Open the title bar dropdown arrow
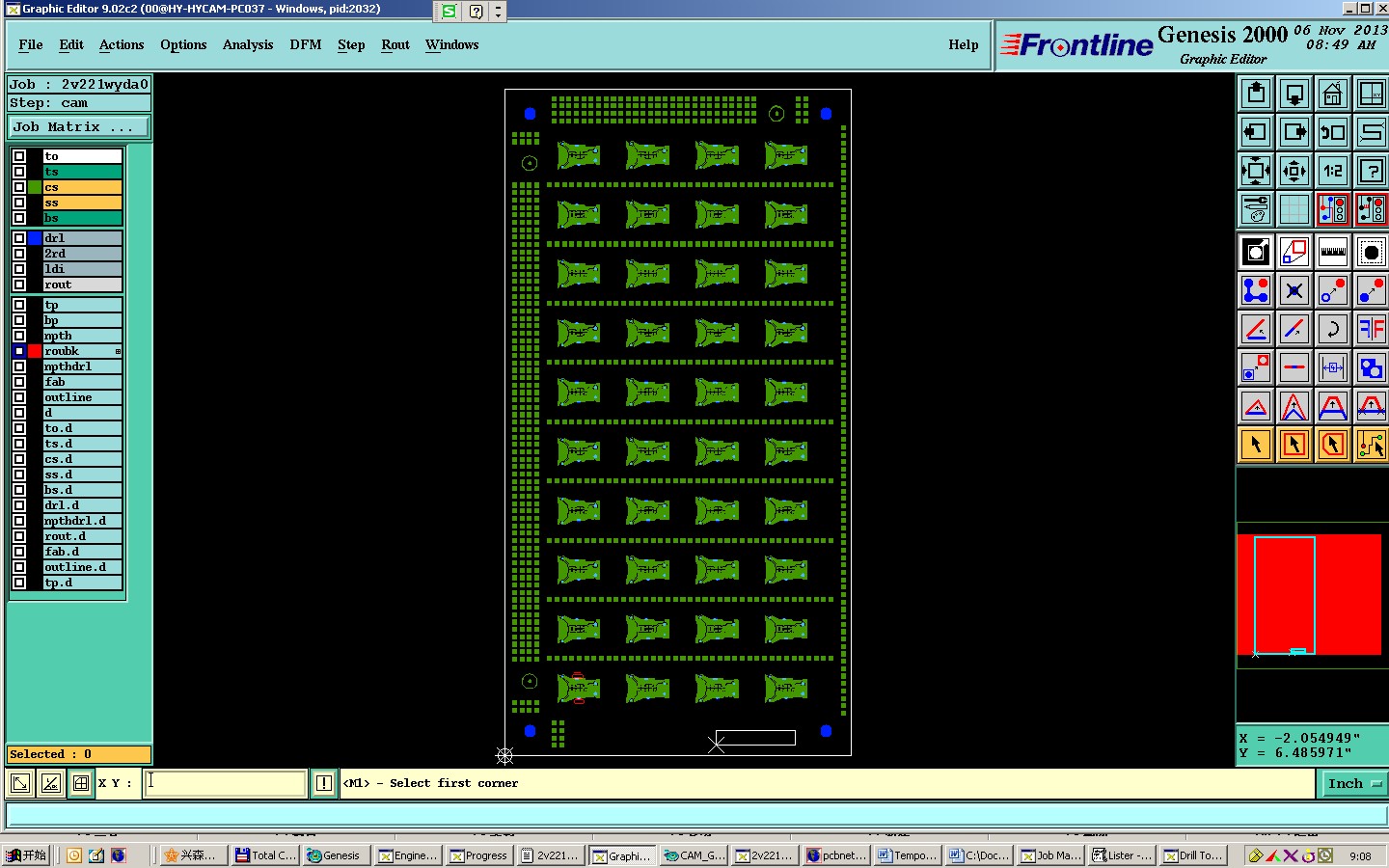The height and width of the screenshot is (868, 1389). tap(498, 12)
